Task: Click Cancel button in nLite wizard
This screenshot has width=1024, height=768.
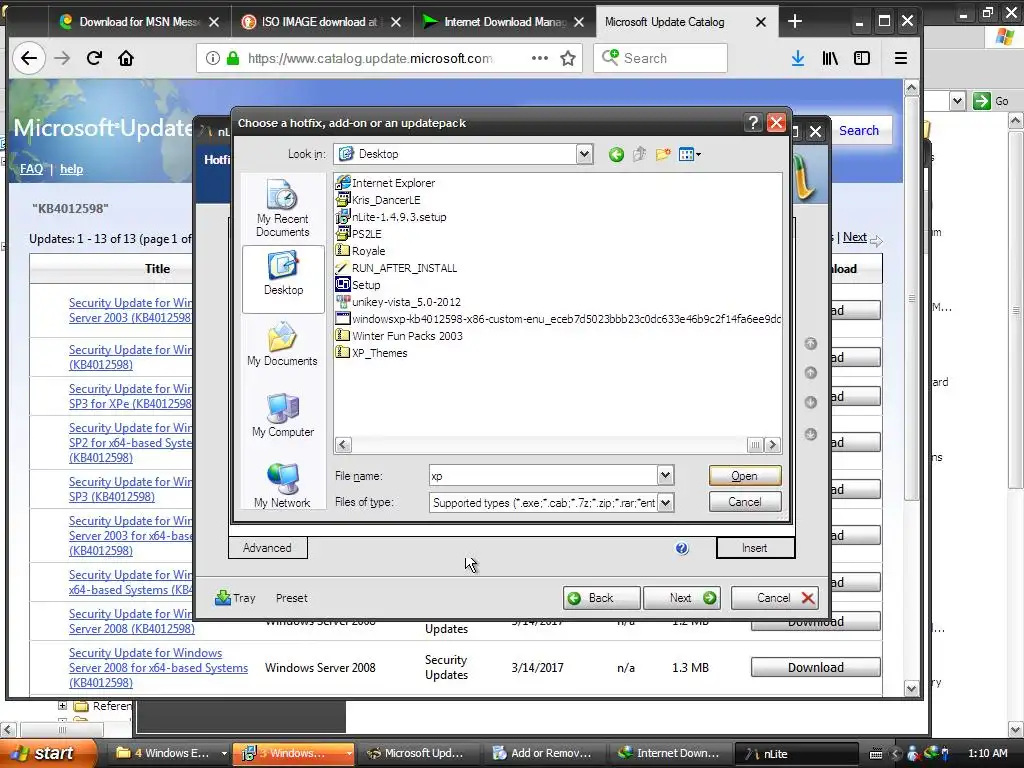Action: tap(774, 598)
